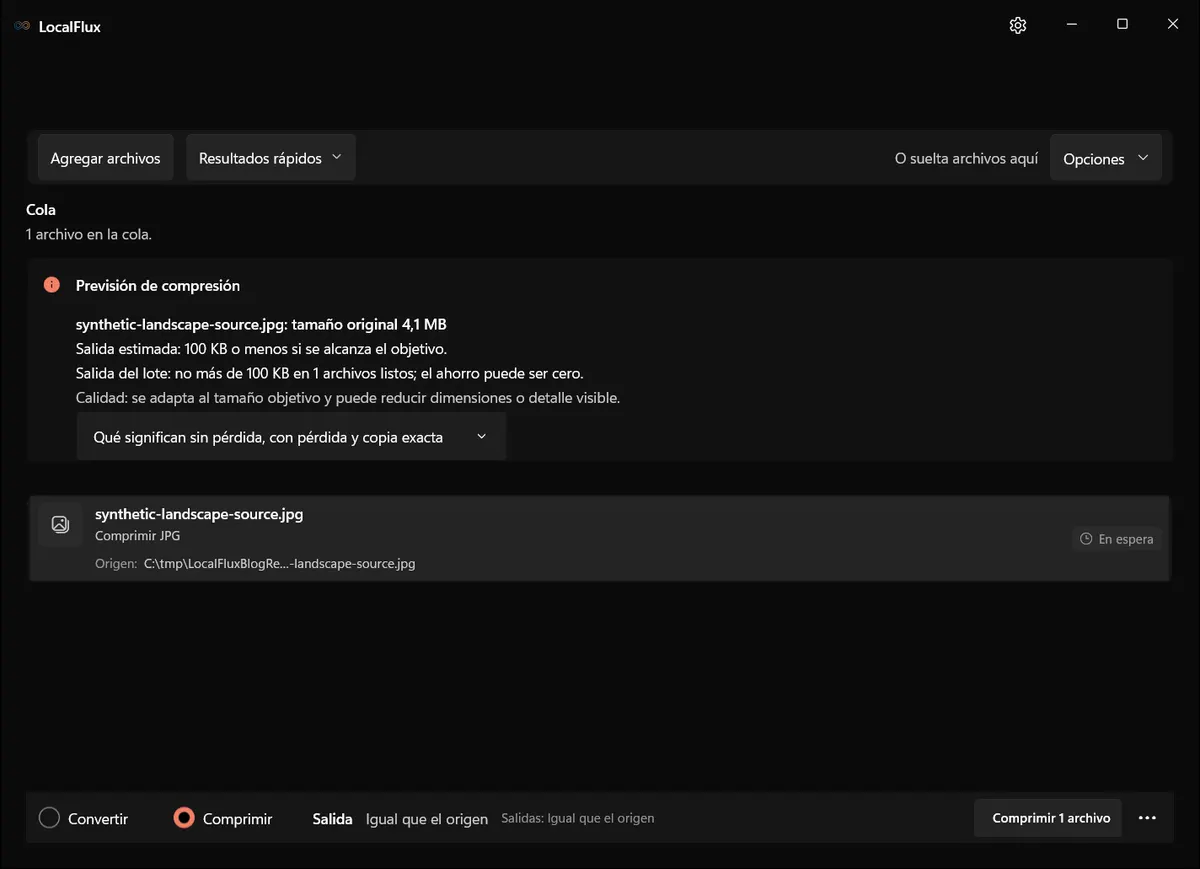Click the LocalFlux infinity logo icon
Viewport: 1200px width, 869px height.
click(22, 26)
